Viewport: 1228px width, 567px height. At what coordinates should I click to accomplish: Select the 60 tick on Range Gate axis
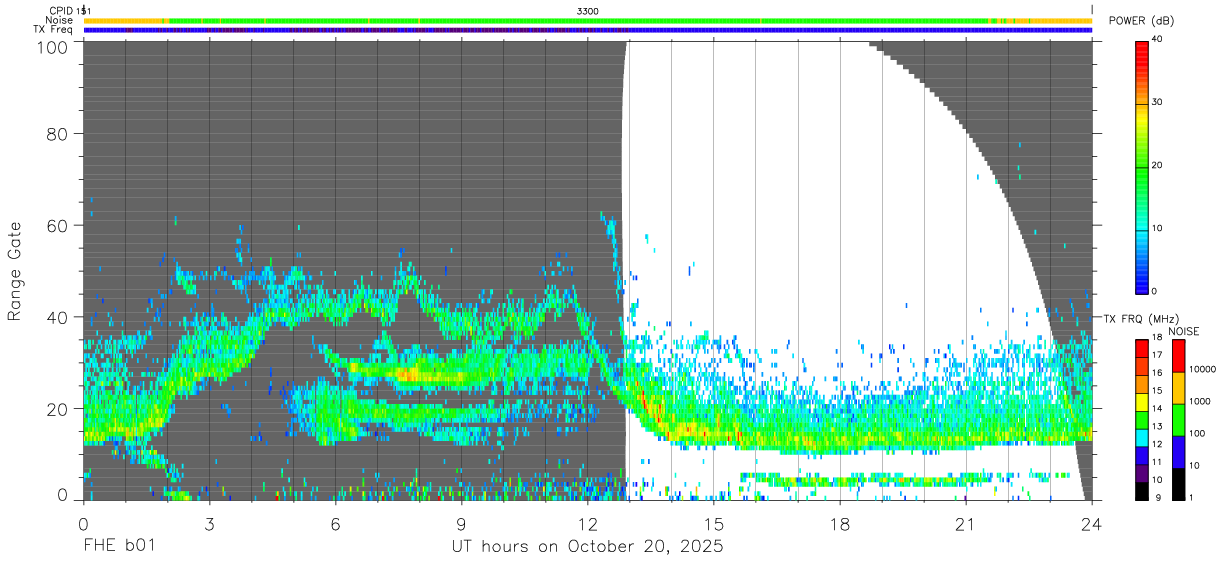click(59, 226)
